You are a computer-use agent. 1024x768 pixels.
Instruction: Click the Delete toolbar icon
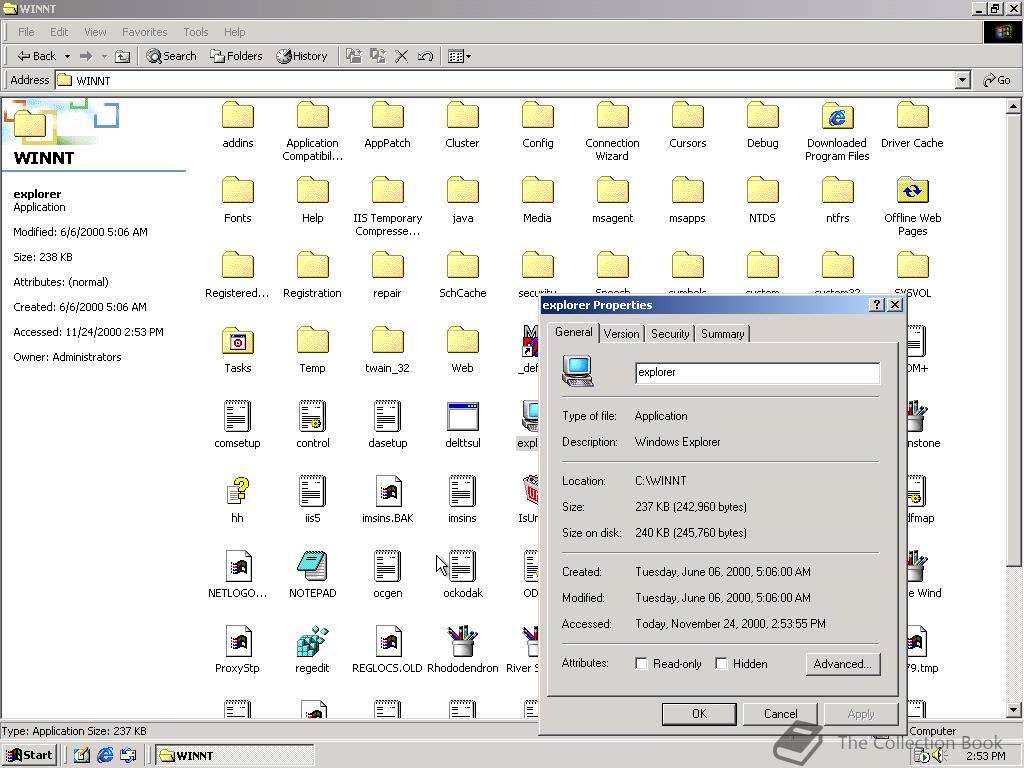402,56
